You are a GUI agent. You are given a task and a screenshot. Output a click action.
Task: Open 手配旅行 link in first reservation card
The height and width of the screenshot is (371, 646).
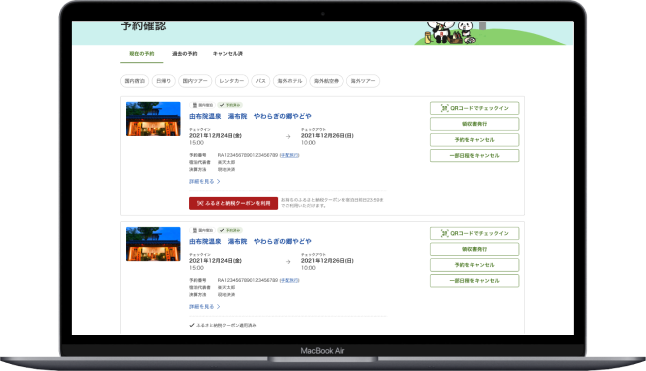pyautogui.click(x=290, y=155)
